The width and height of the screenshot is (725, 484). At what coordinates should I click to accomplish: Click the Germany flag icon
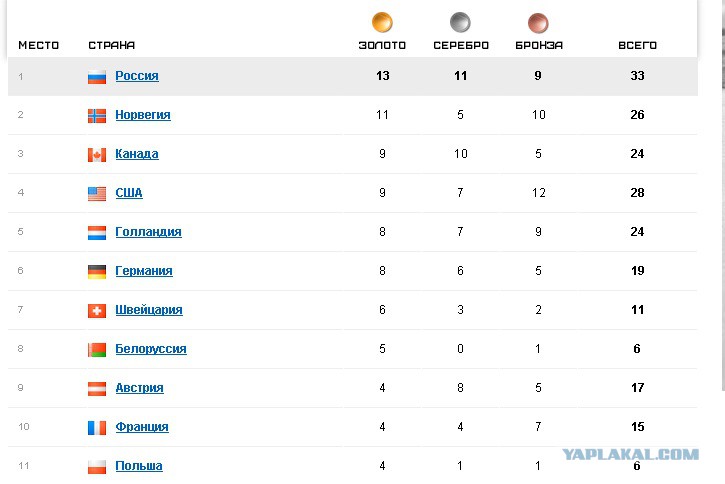pos(97,271)
